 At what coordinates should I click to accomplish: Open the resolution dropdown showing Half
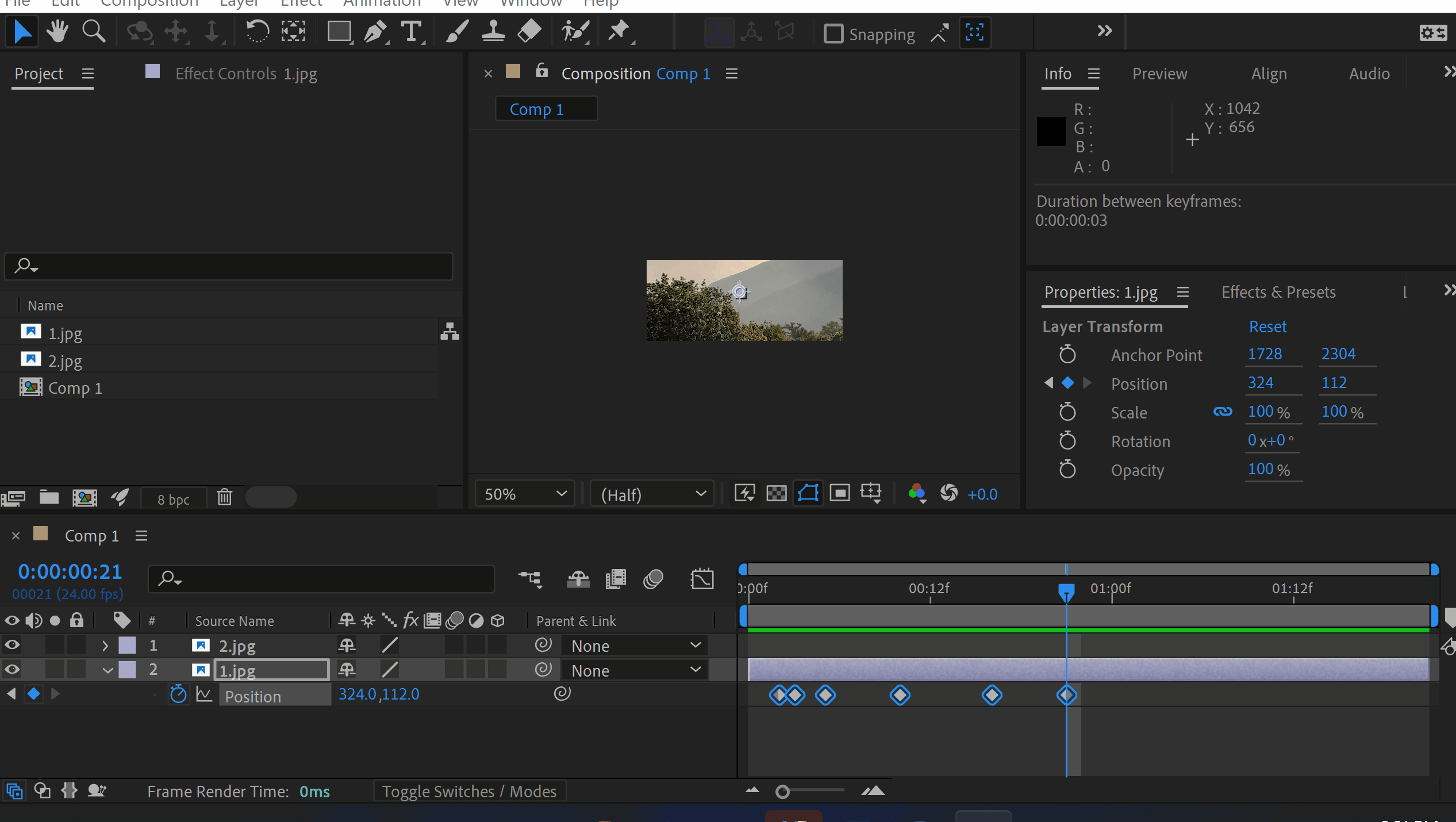651,493
